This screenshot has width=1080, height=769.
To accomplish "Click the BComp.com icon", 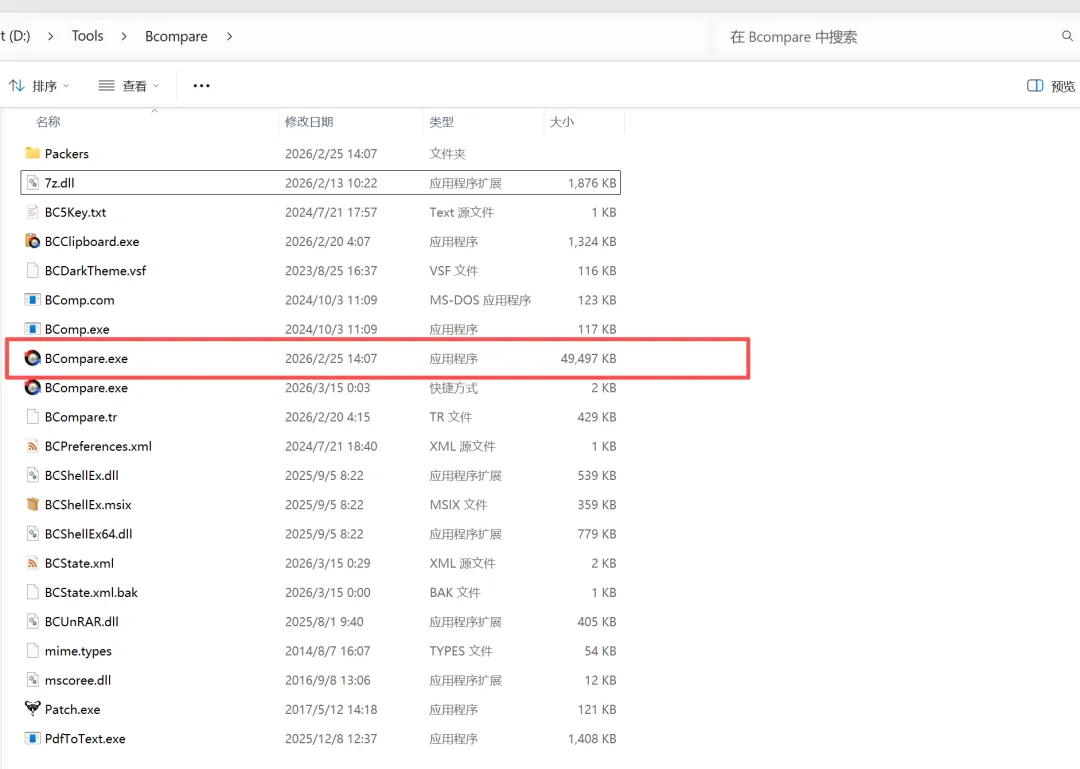I will (32, 300).
